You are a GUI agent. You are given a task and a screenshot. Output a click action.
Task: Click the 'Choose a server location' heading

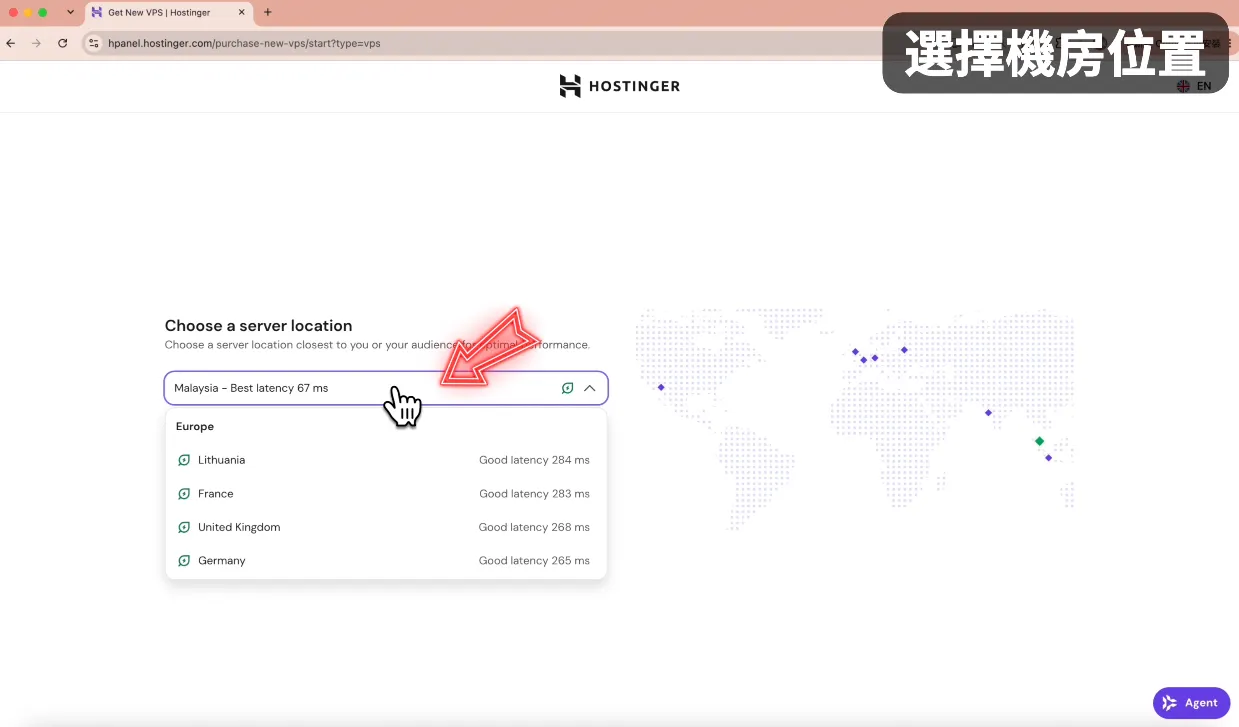tap(258, 325)
